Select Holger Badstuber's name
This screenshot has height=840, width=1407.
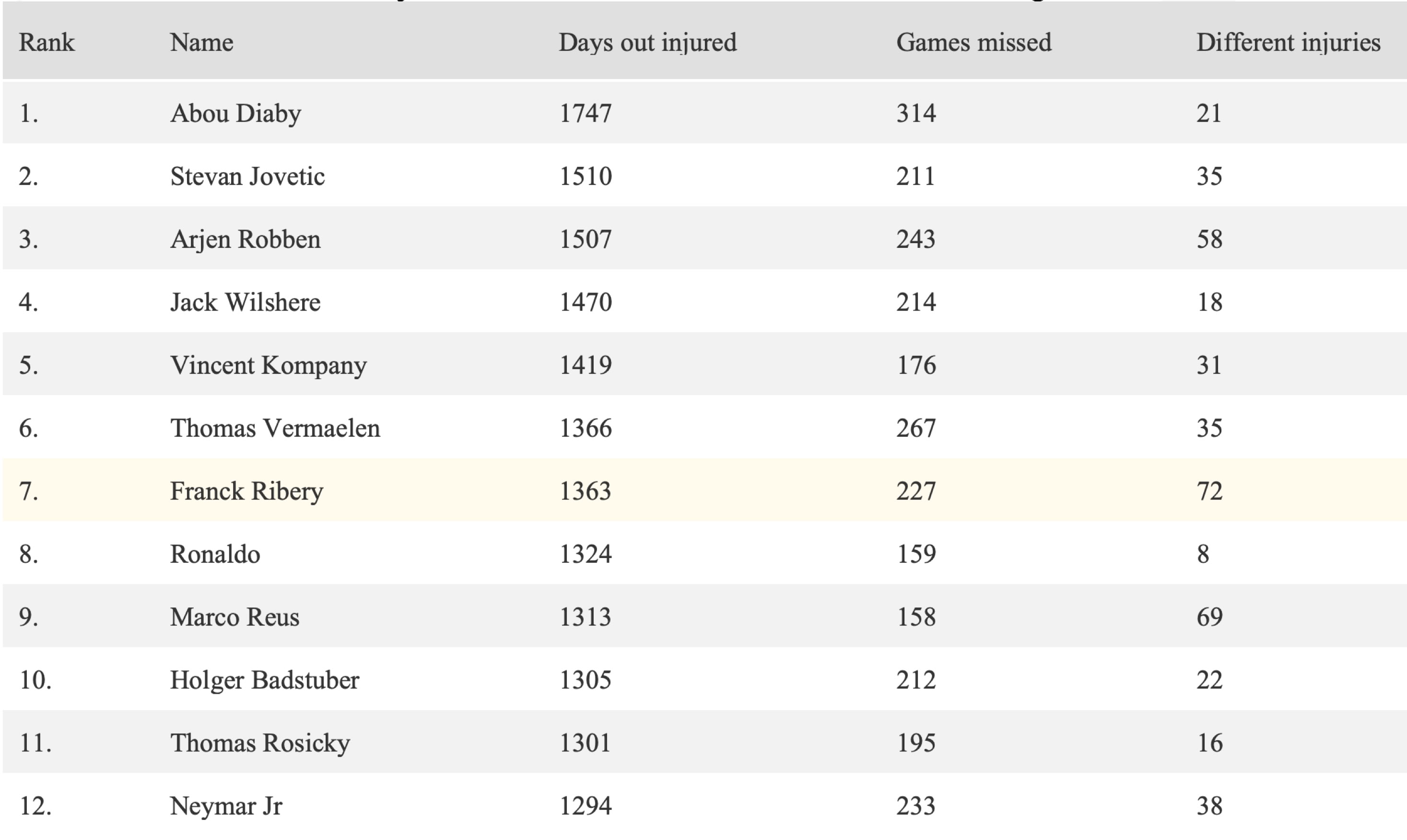pyautogui.click(x=264, y=680)
